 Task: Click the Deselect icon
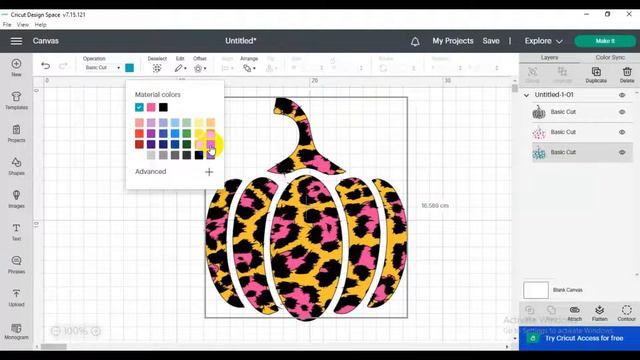pos(157,69)
